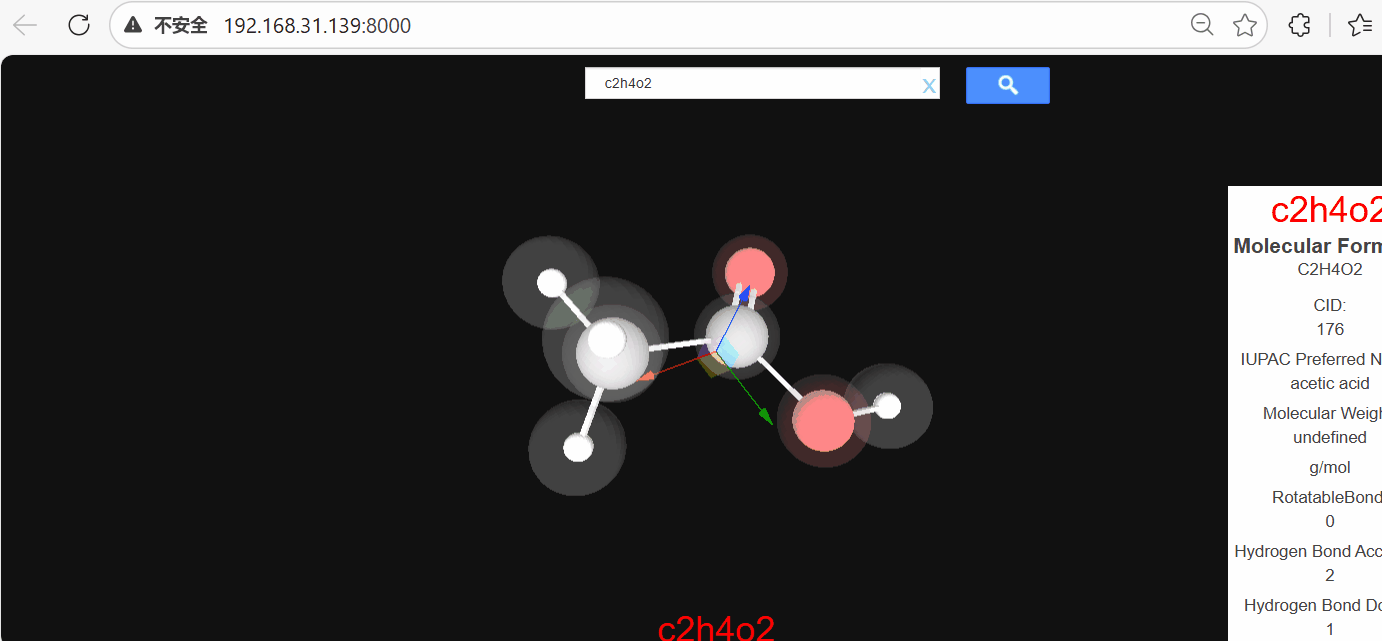Click the red axis arrow tip

pyautogui.click(x=647, y=376)
